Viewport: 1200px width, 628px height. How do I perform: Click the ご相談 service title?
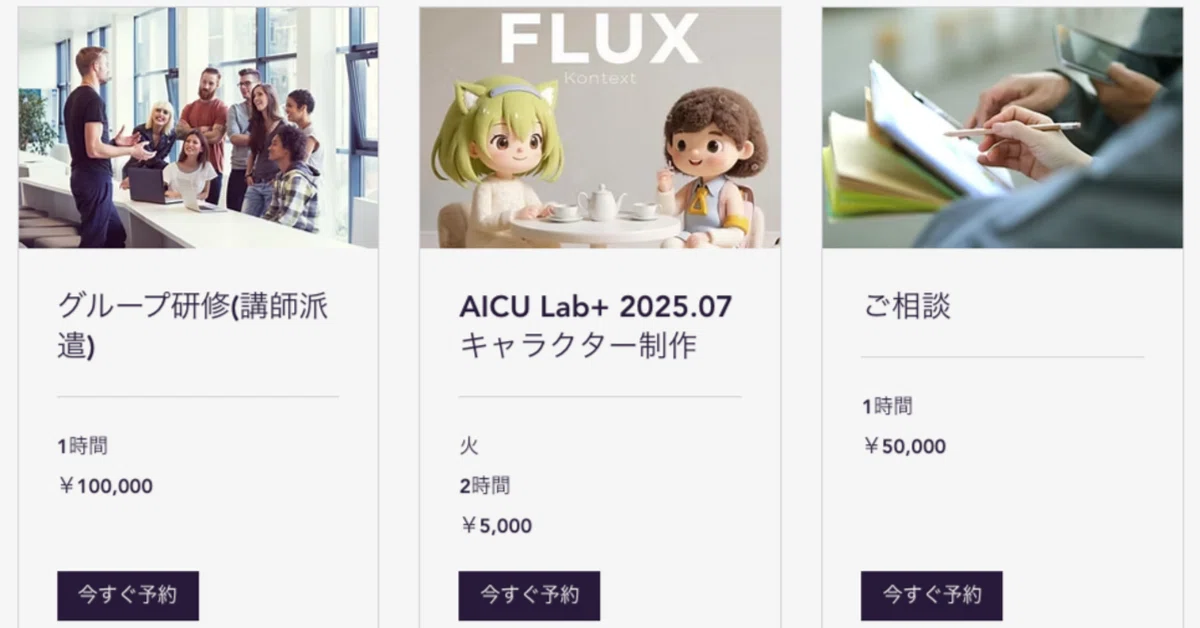tap(907, 306)
